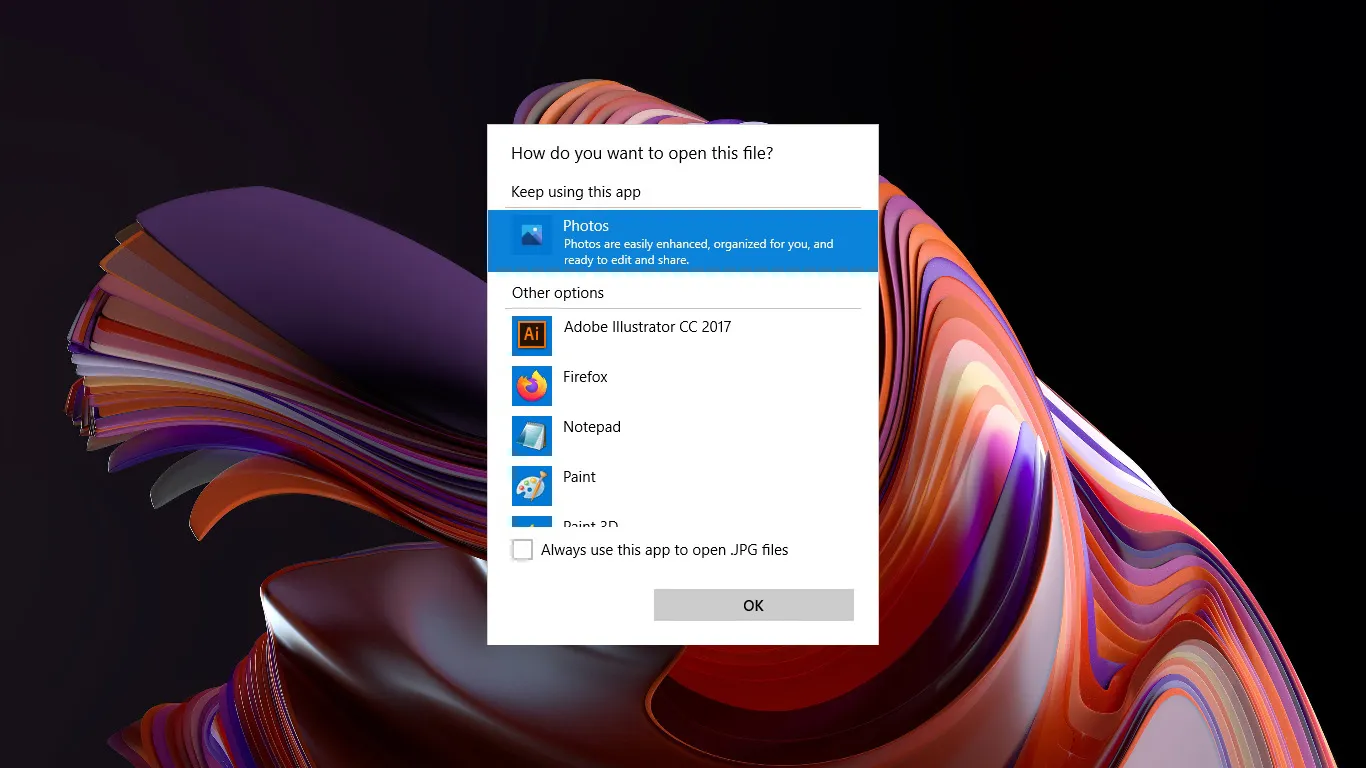This screenshot has height=768, width=1366.
Task: Click the 'Other options' section header
Action: 557,293
